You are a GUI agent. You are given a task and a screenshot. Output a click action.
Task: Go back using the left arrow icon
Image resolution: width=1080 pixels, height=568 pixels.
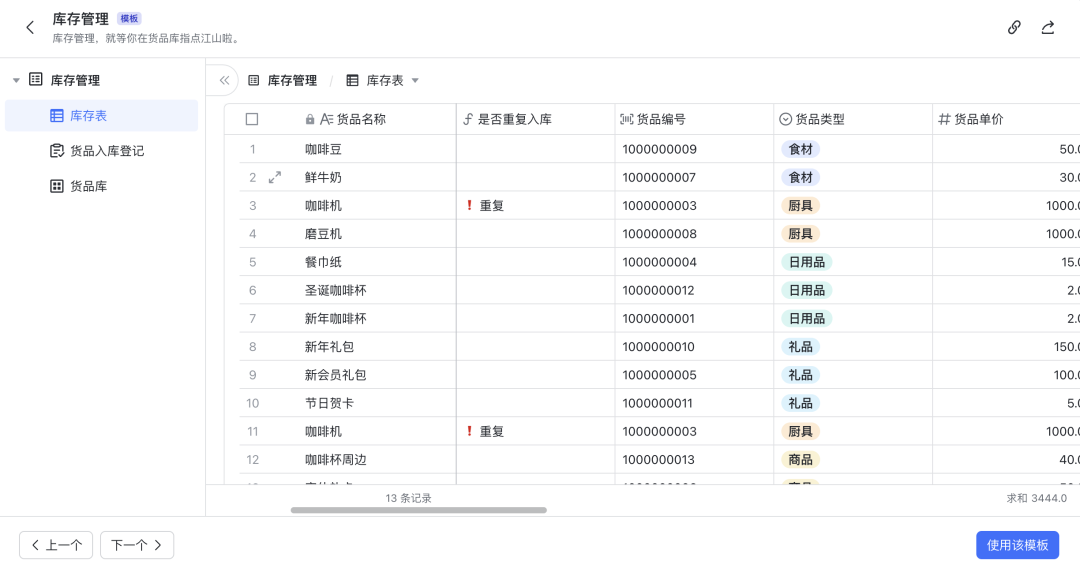point(30,28)
